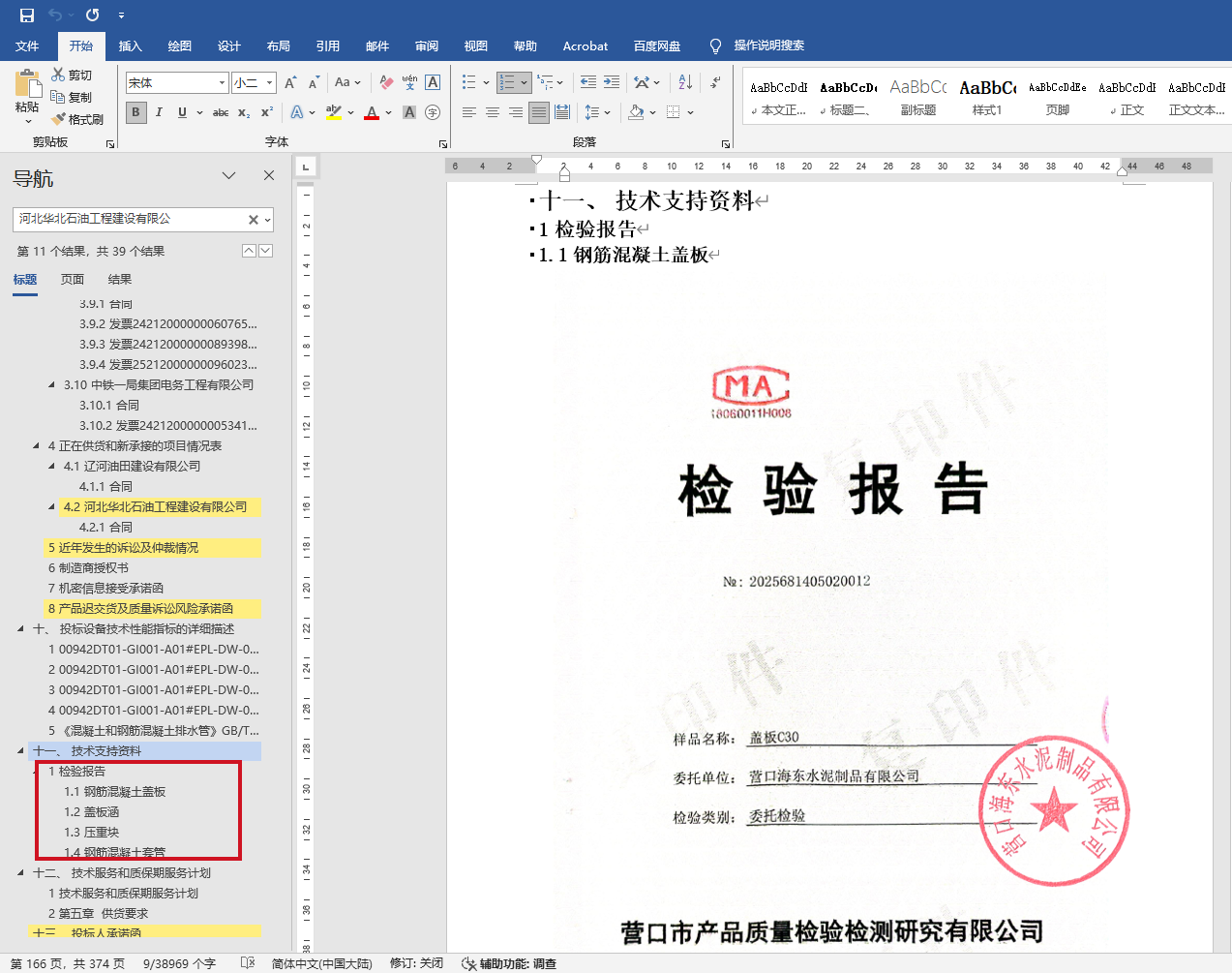Screen dimensions: 1232x973
Task: Clear all formatting with eraser icon
Action: [386, 83]
